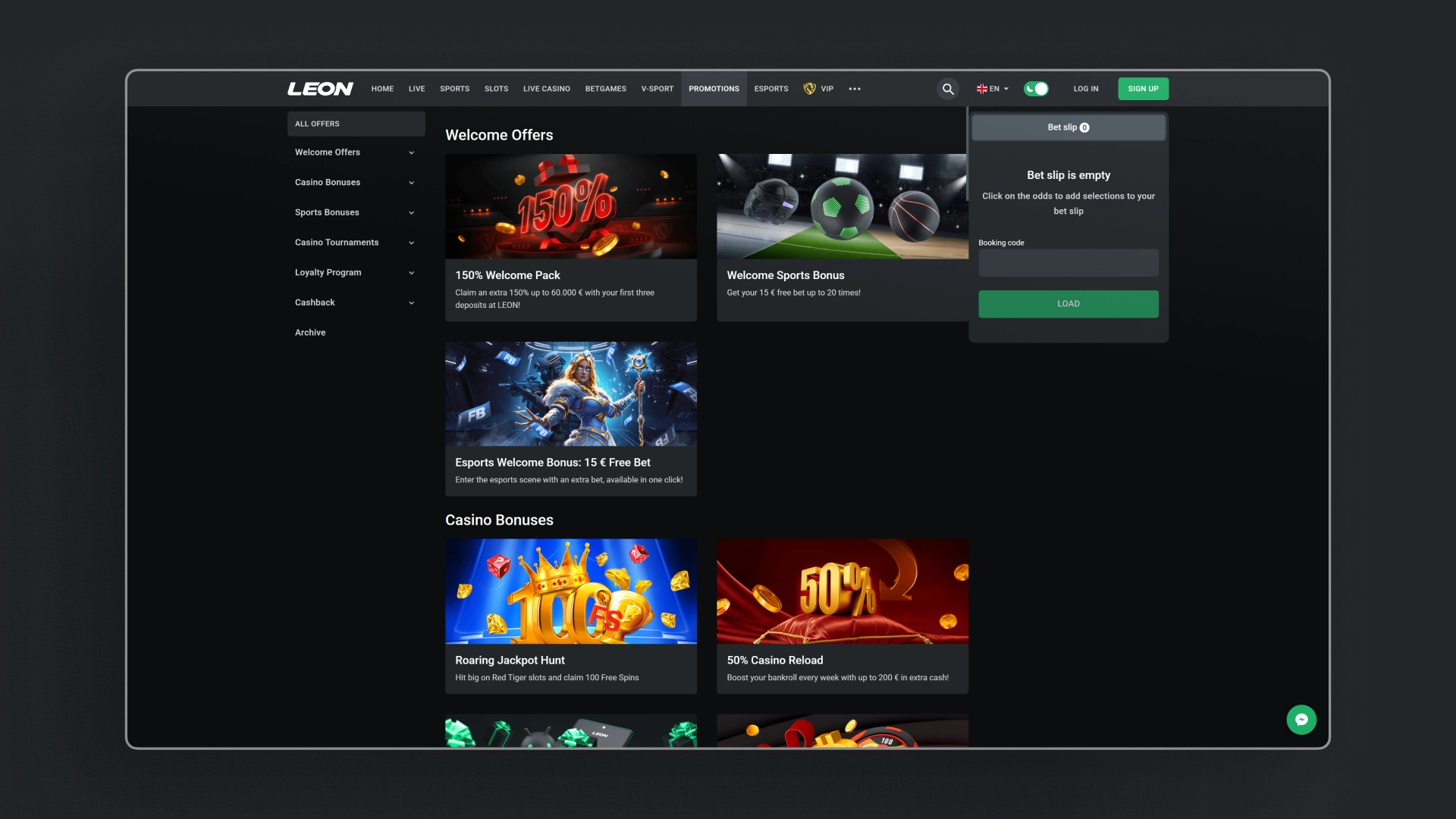Click 'Esports Welcome Bonus: 15 € Free Bet' title

pos(552,463)
